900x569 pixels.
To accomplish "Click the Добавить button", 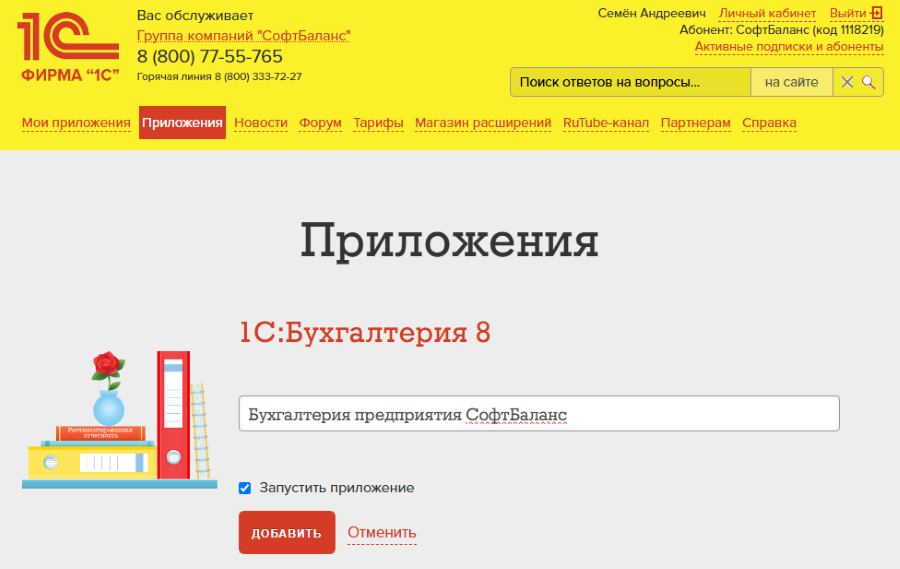I will (x=287, y=532).
